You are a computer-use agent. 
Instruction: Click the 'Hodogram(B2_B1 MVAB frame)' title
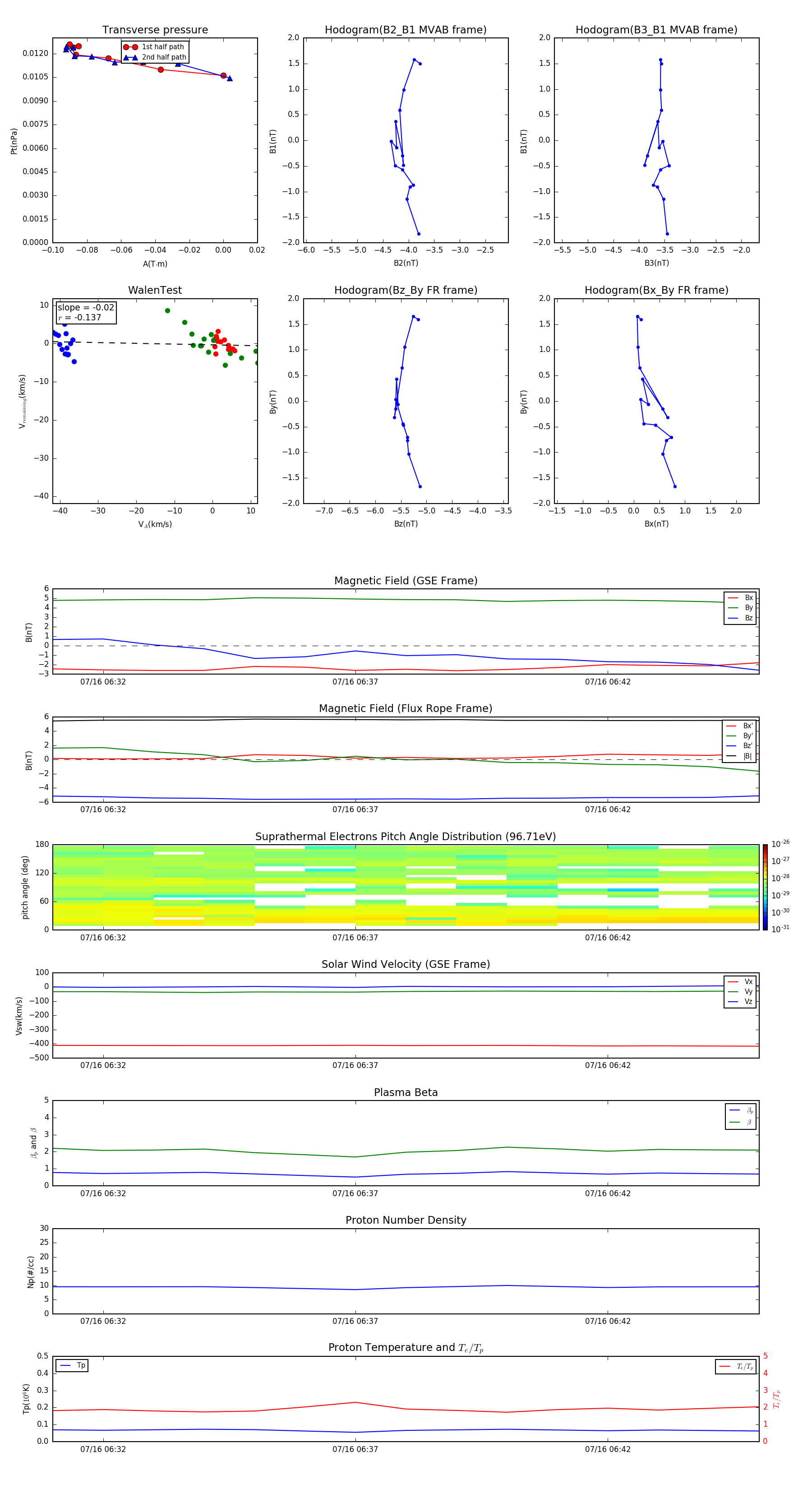tap(406, 29)
